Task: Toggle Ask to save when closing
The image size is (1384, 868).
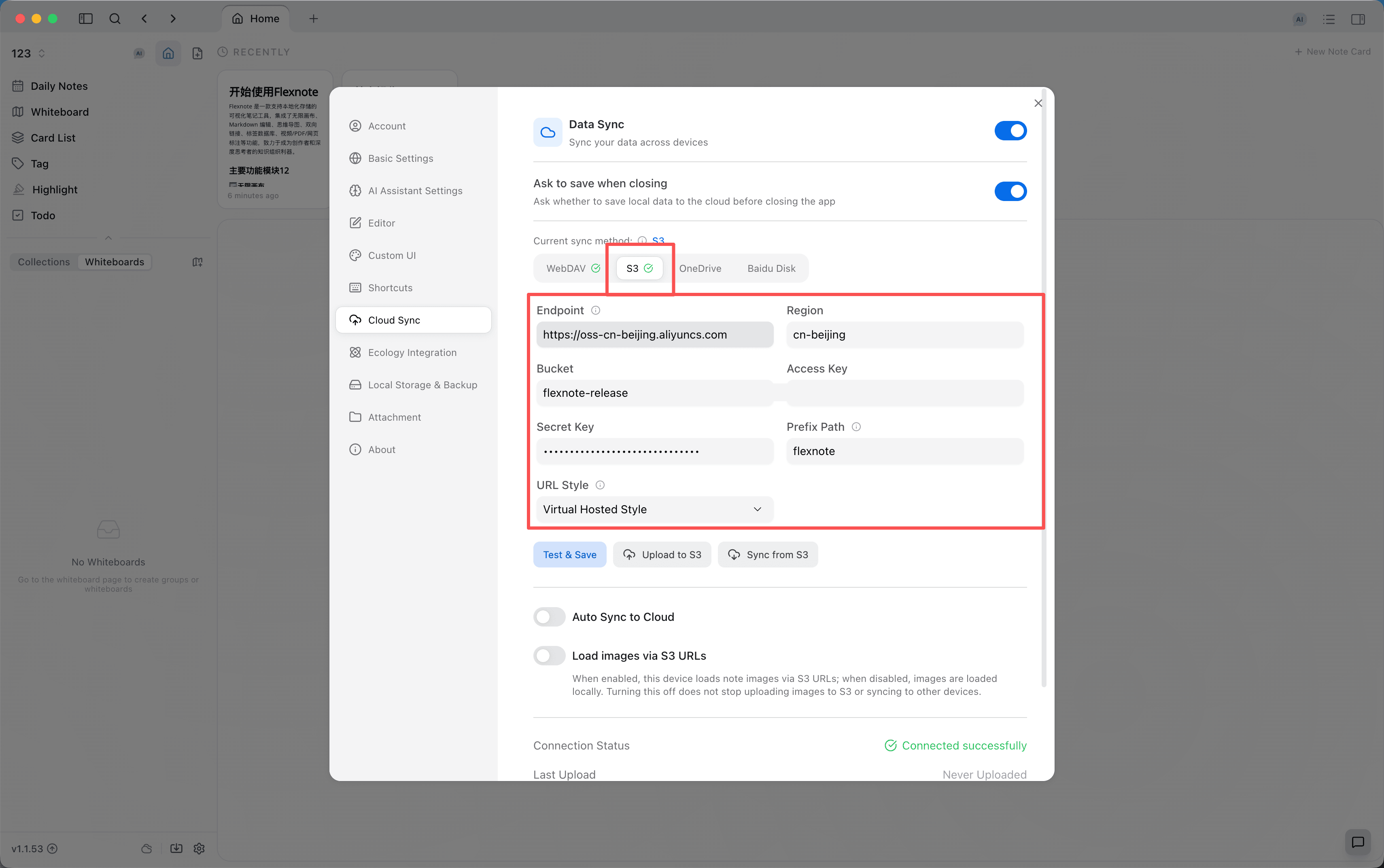Action: coord(1010,191)
